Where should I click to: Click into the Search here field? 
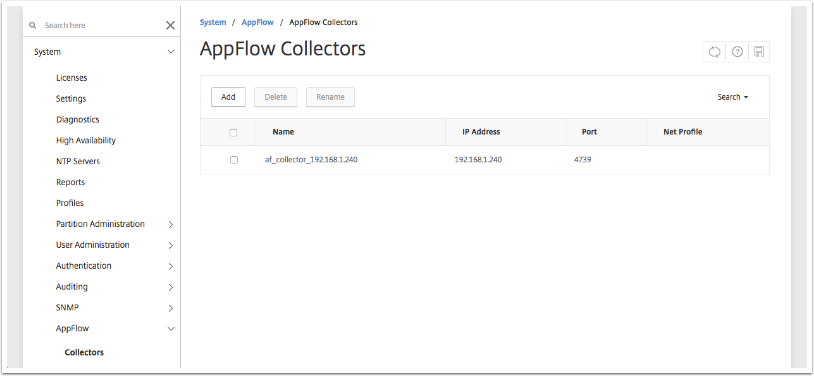pos(101,25)
